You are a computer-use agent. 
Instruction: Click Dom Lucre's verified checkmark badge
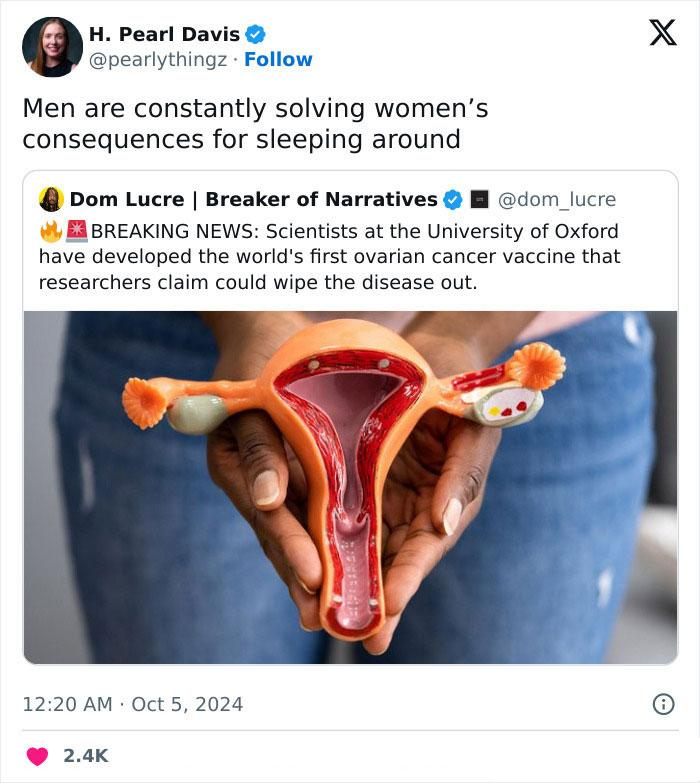click(x=453, y=200)
